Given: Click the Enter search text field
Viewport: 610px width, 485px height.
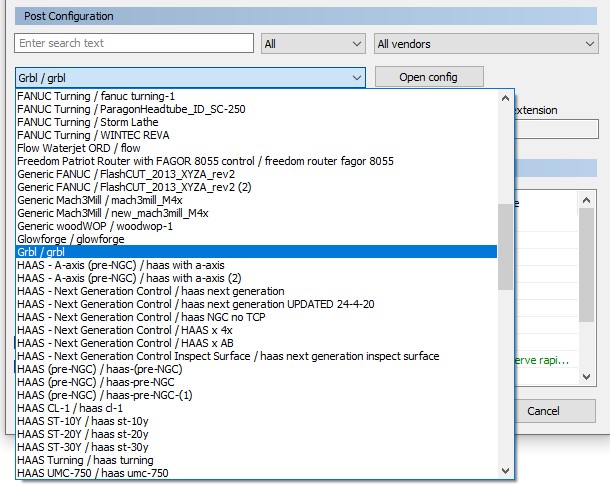Looking at the screenshot, I should (134, 43).
